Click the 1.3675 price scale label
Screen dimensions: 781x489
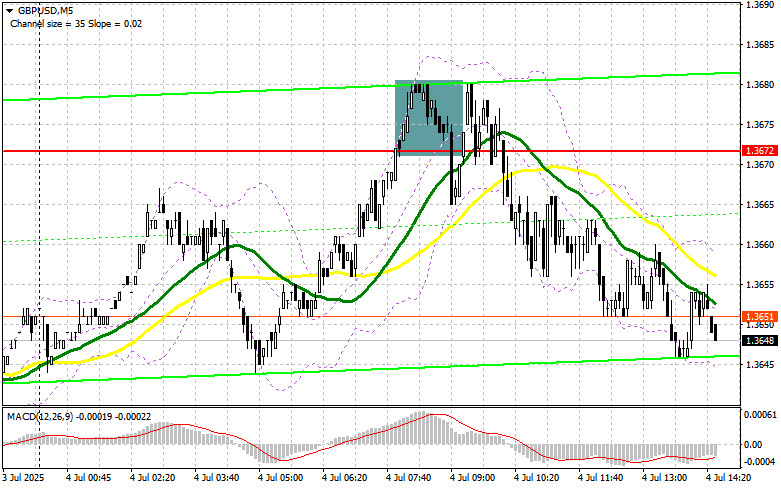point(760,124)
